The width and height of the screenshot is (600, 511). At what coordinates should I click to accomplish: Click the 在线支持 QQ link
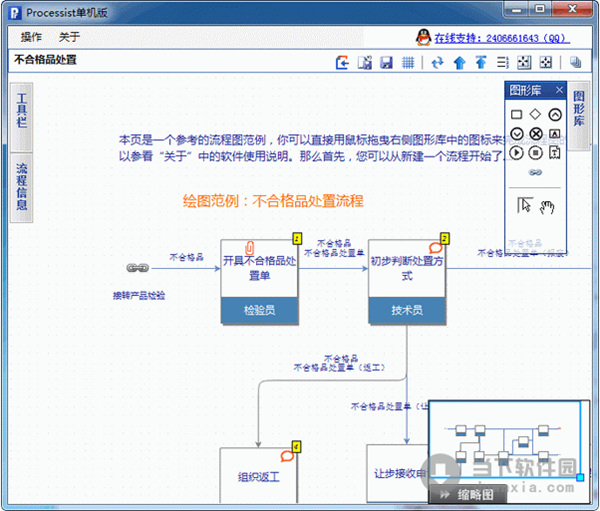tap(502, 38)
